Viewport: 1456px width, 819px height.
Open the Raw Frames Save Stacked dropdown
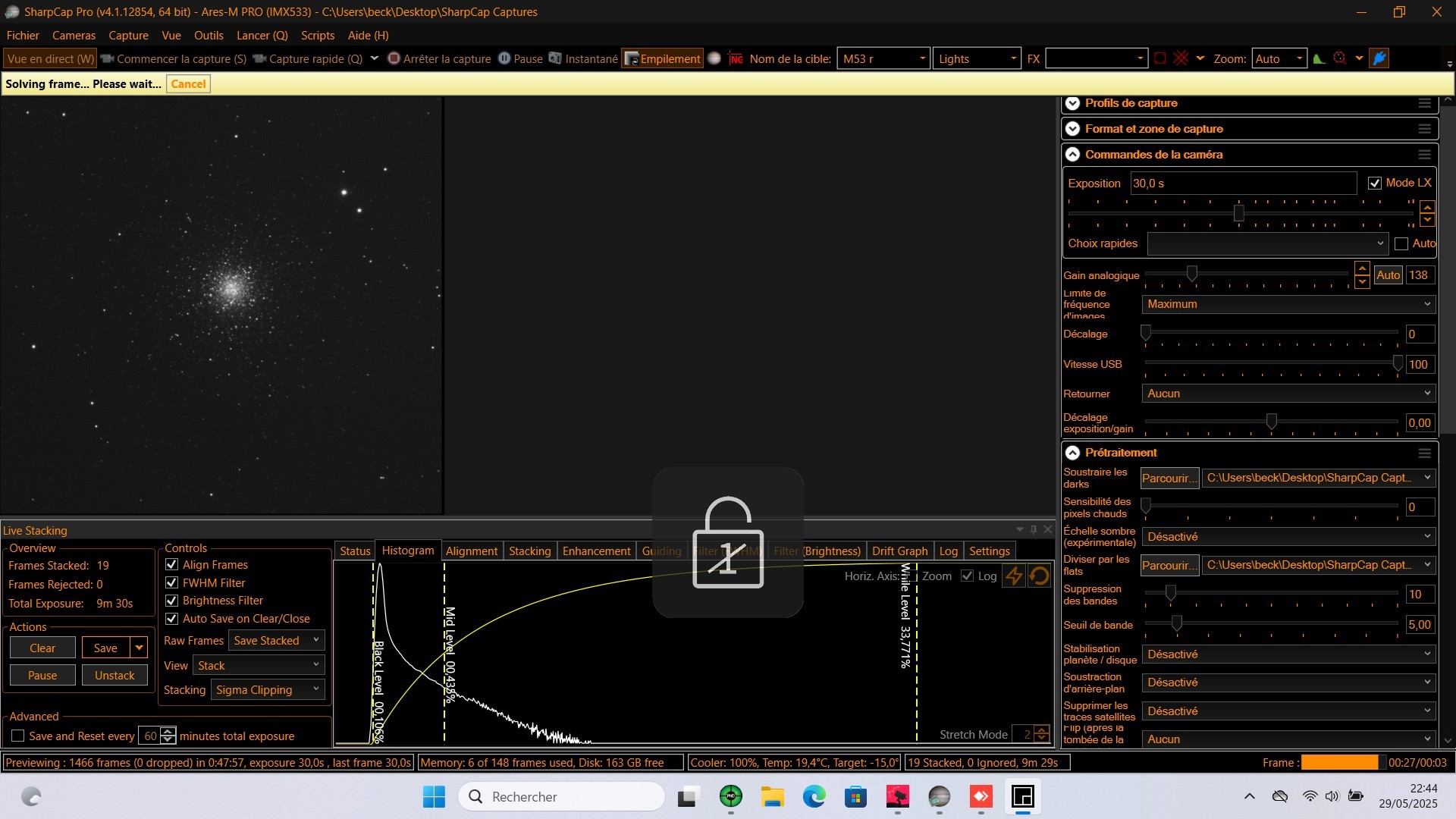pyautogui.click(x=277, y=640)
